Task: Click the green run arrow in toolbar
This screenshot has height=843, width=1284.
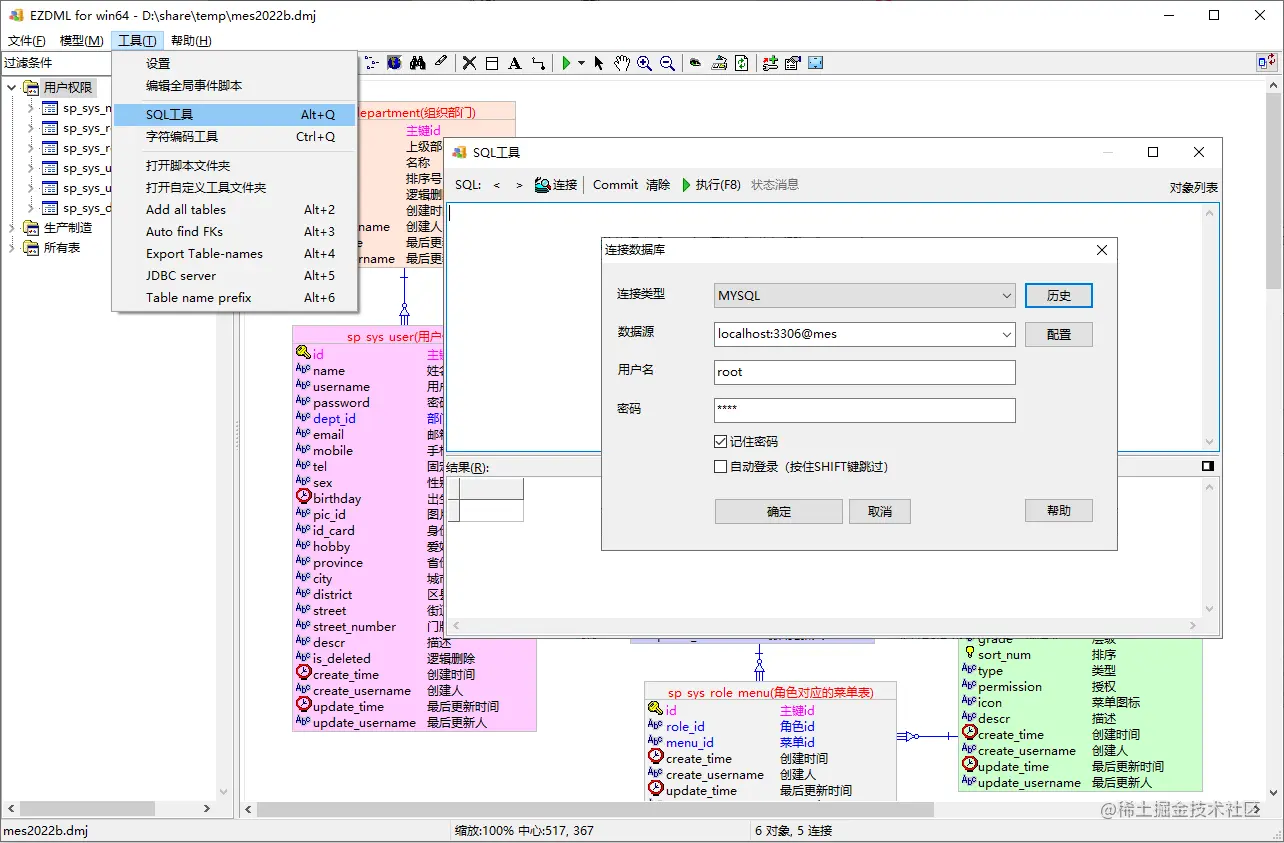Action: point(566,63)
